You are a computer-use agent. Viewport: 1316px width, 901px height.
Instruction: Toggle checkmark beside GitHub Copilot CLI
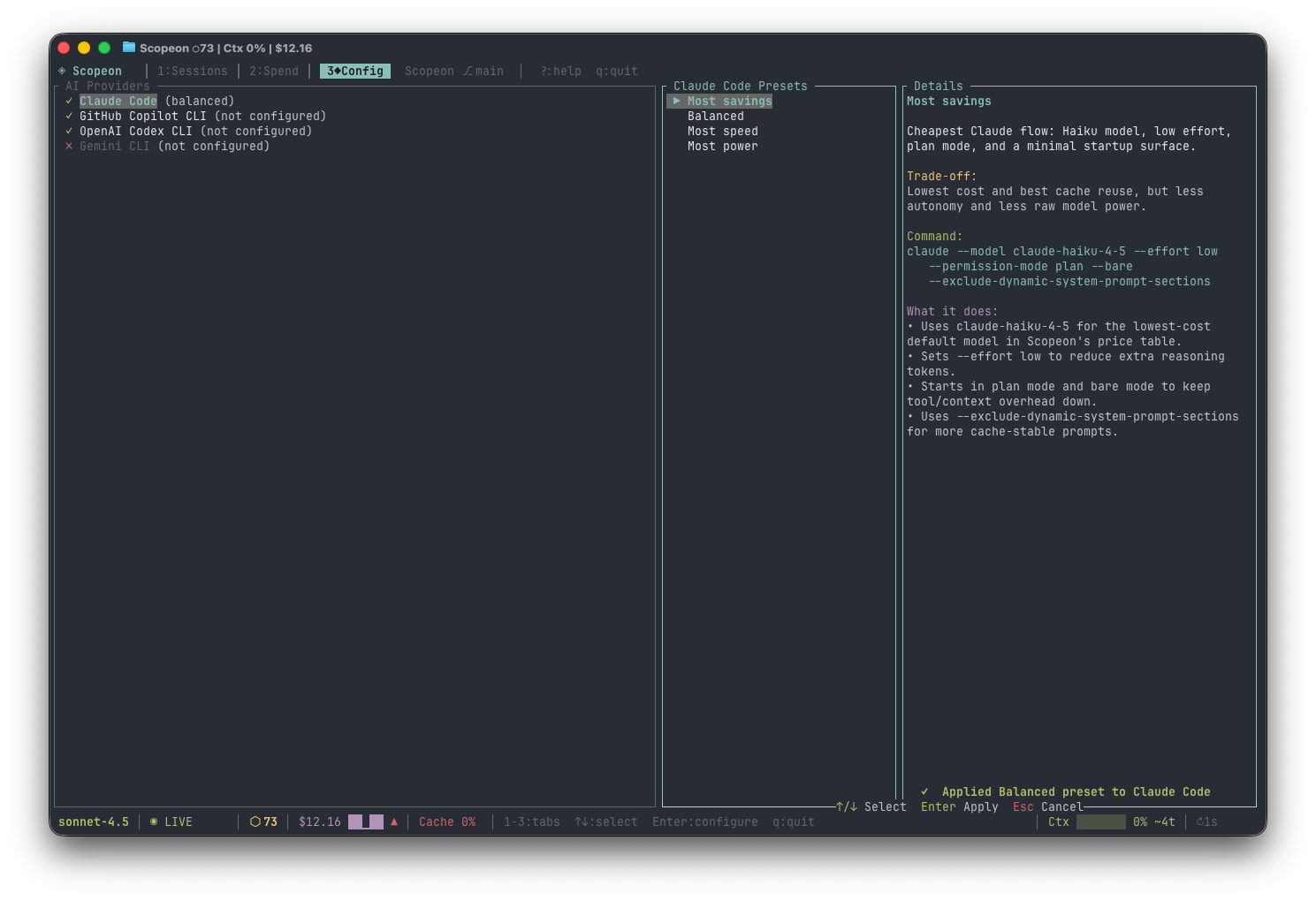(x=69, y=116)
